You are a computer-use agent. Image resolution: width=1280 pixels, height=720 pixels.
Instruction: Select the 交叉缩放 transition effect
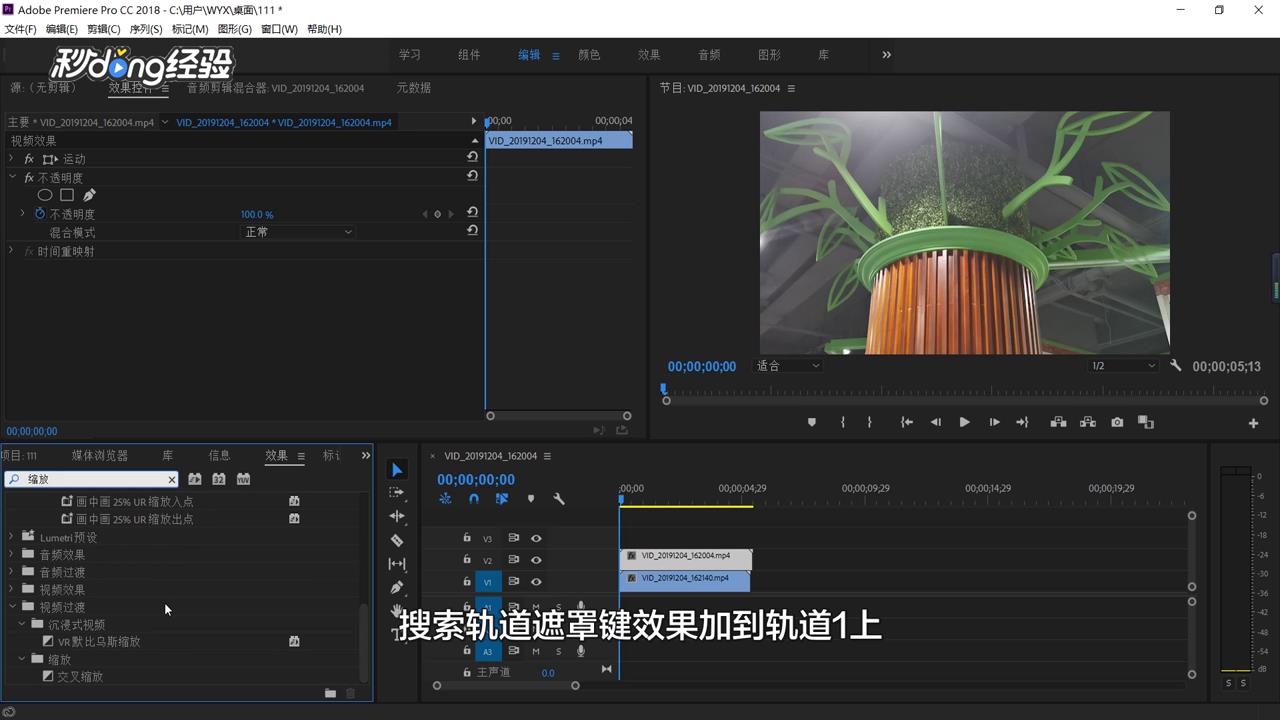80,677
